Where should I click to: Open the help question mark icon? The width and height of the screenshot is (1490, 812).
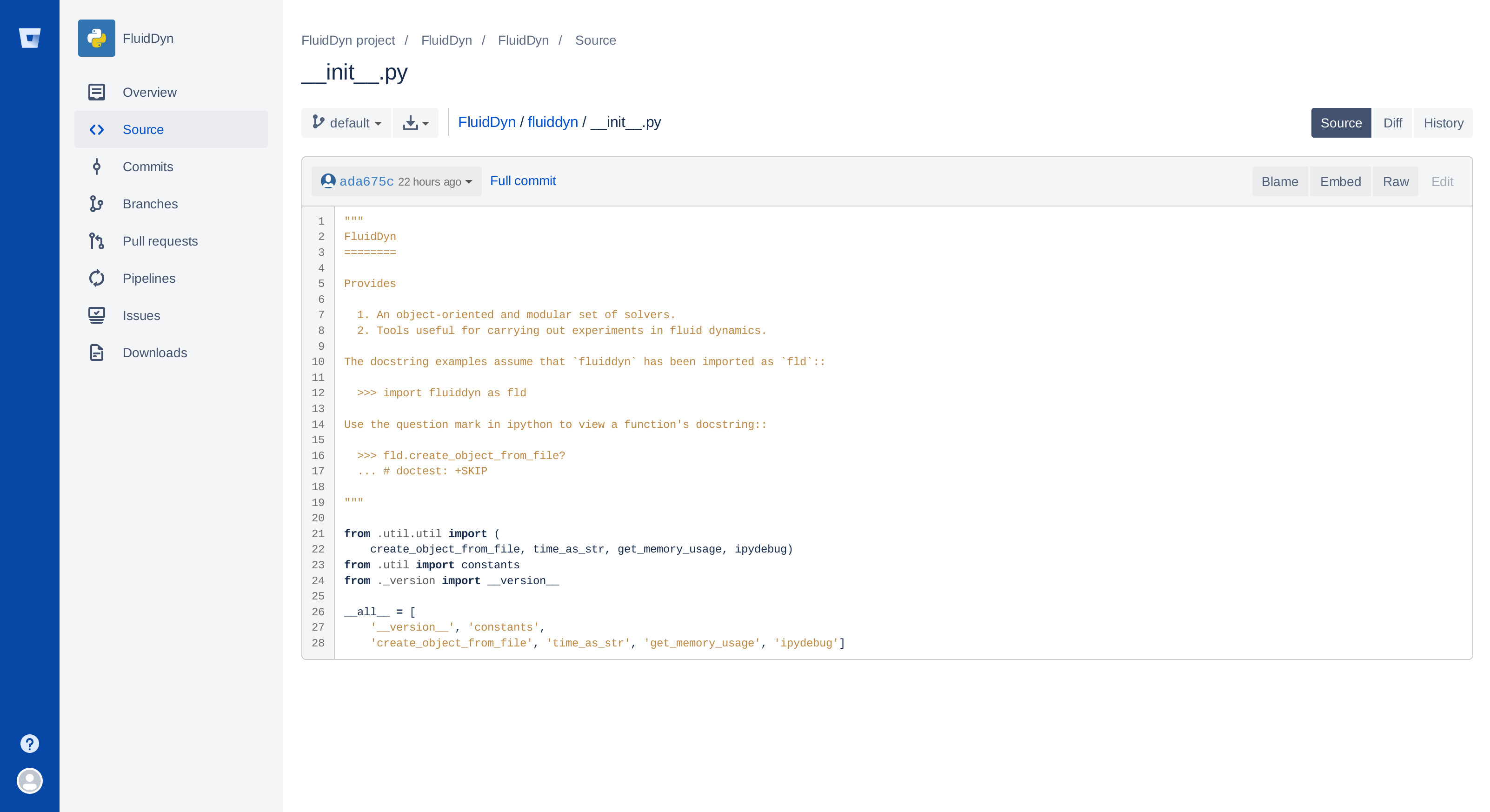pyautogui.click(x=29, y=744)
